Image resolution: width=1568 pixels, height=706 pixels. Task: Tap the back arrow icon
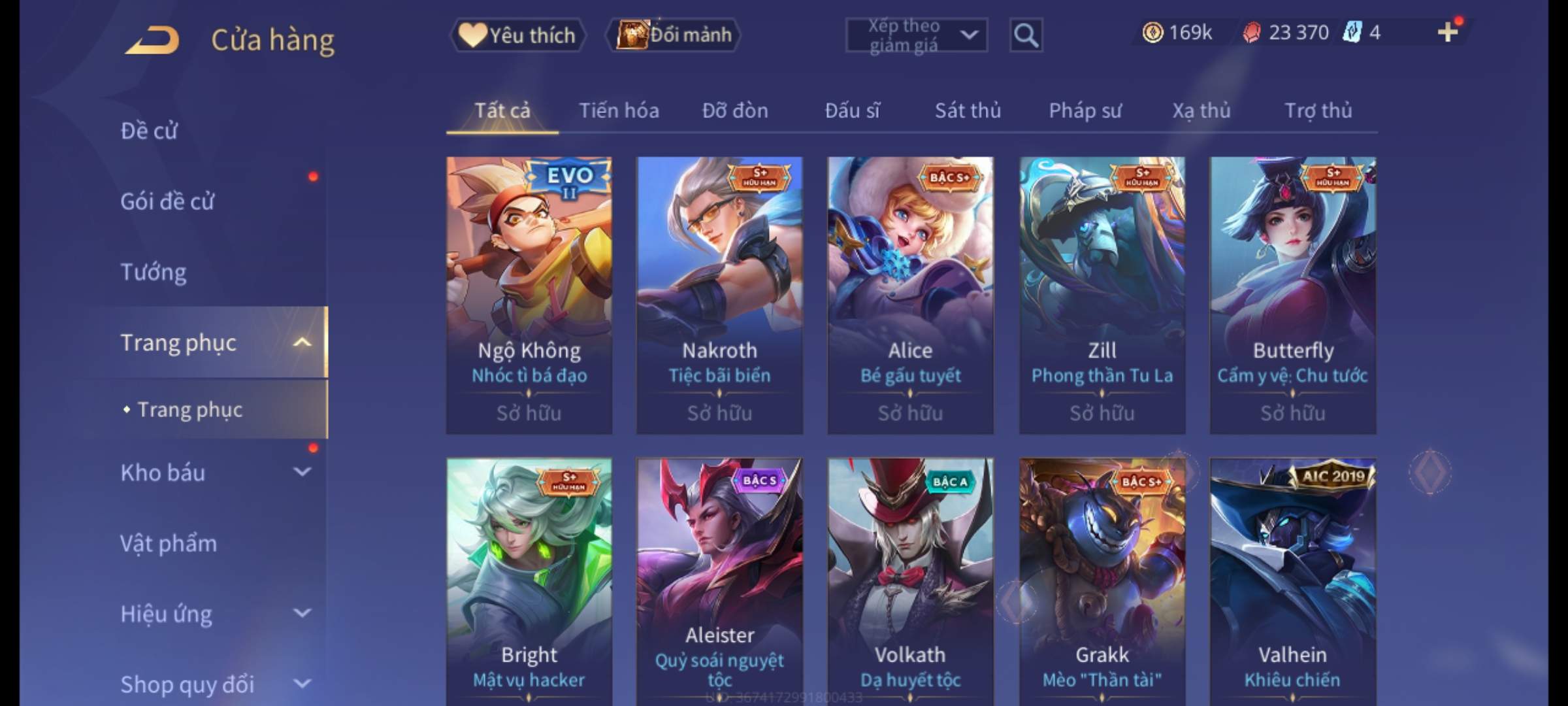152,41
